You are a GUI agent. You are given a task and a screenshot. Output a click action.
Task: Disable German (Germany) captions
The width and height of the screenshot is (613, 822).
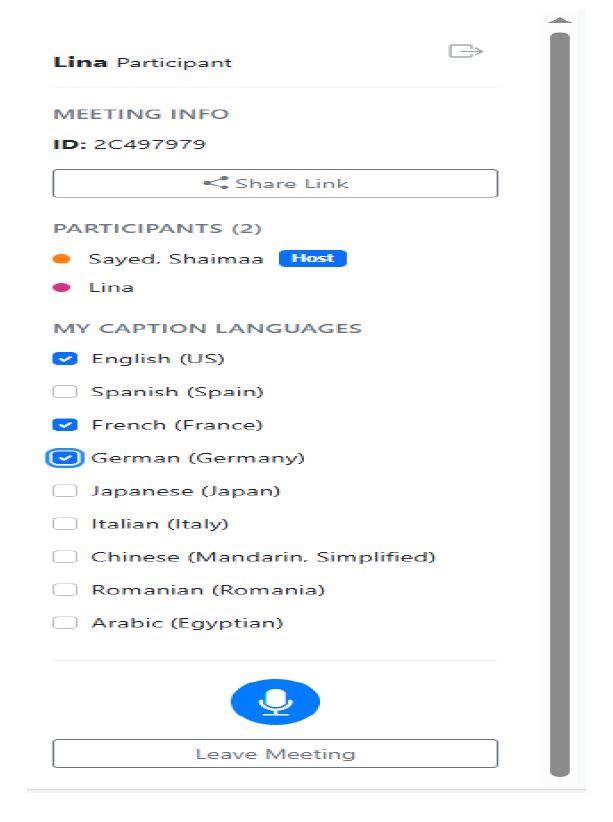click(64, 457)
